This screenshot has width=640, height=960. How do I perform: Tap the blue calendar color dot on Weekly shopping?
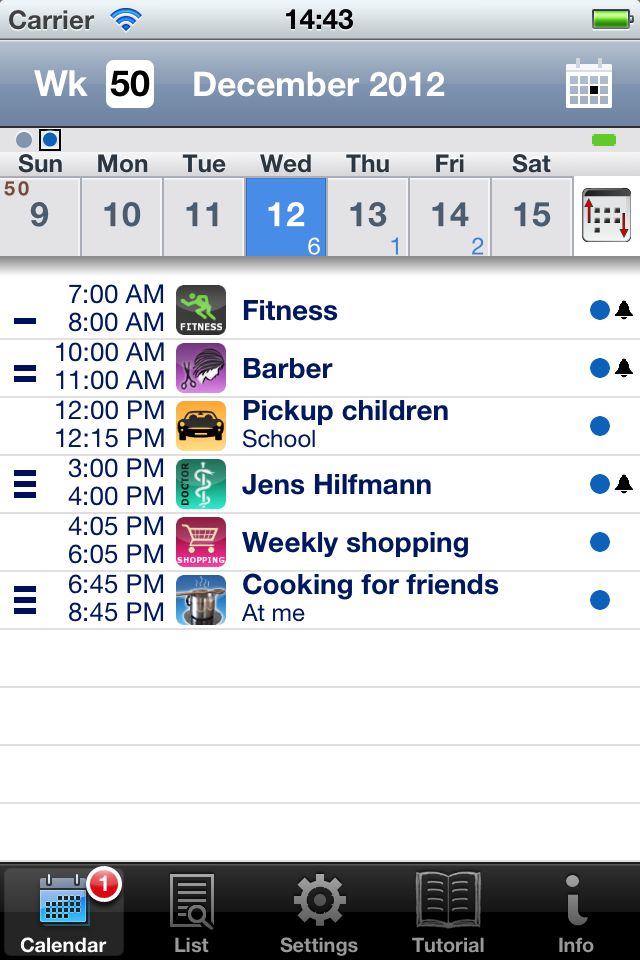(x=600, y=542)
